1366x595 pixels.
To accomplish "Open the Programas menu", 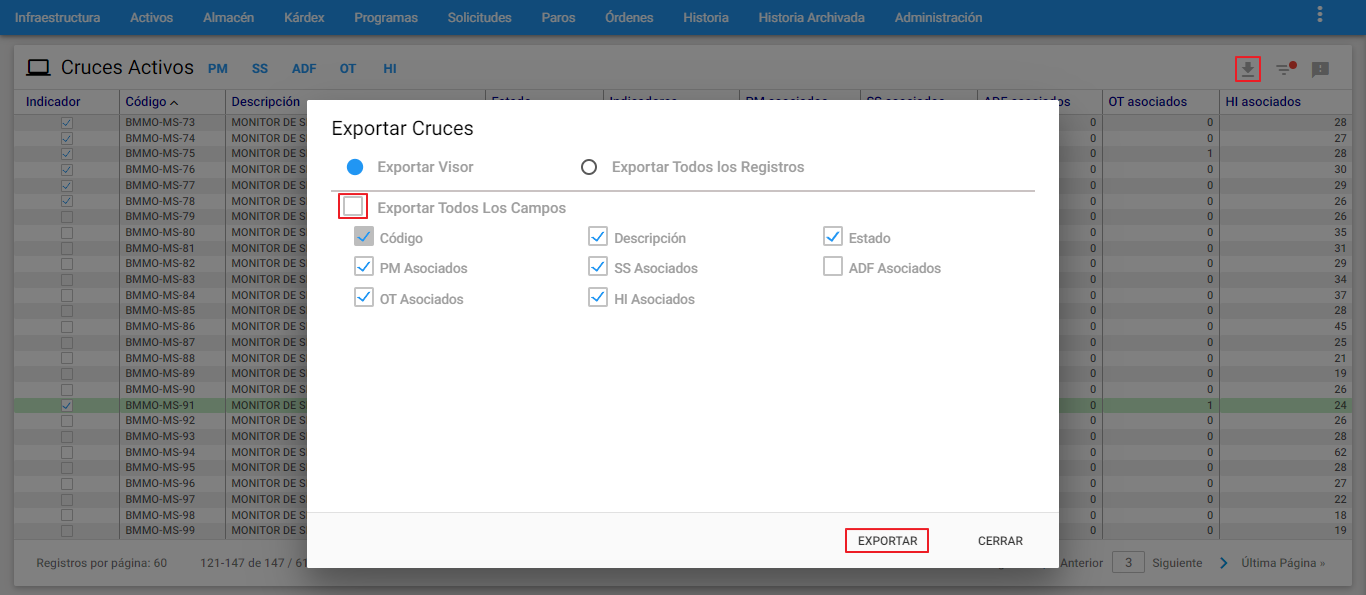I will point(386,18).
